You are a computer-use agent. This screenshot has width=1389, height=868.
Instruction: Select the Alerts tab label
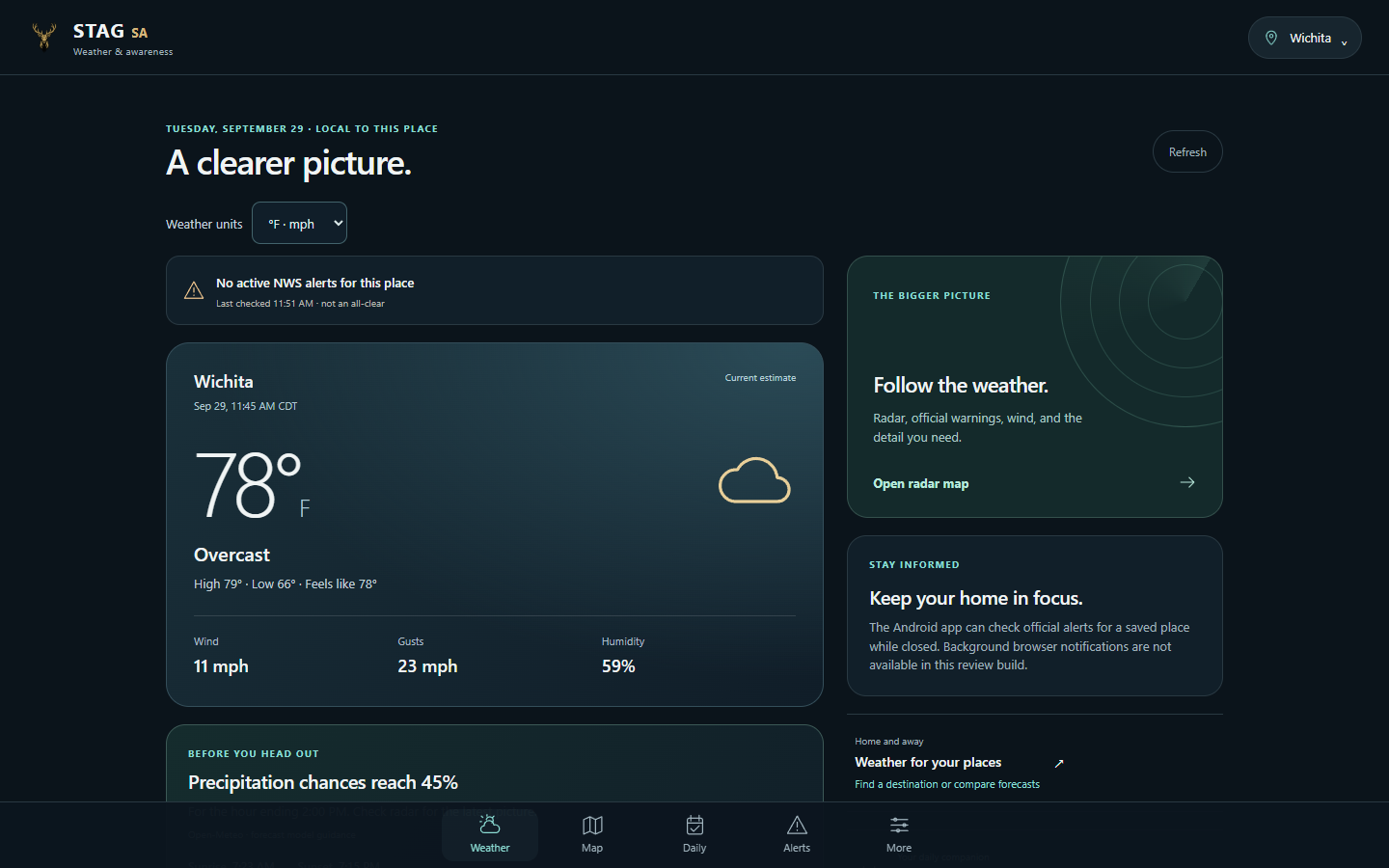797,848
